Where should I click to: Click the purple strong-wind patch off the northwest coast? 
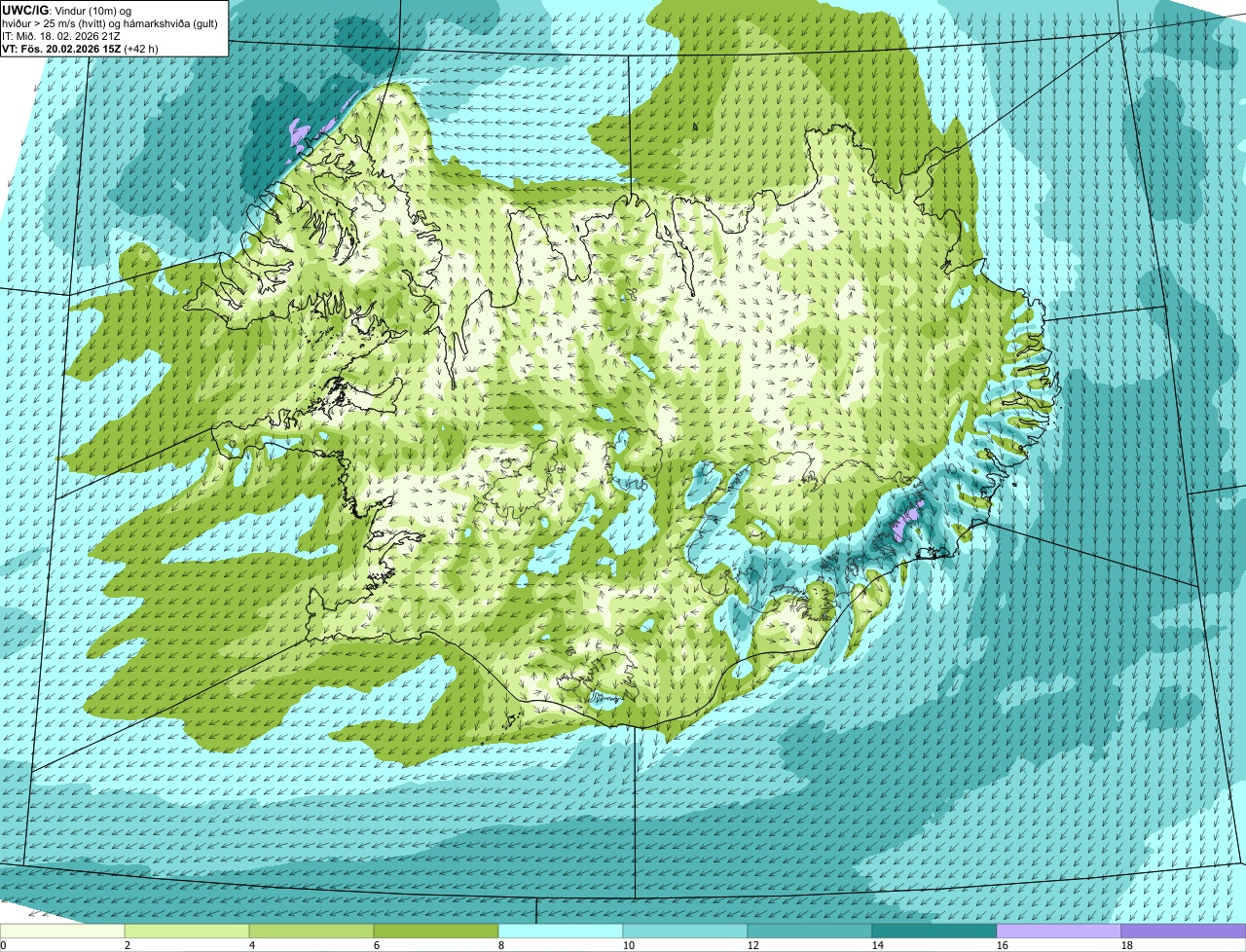[x=300, y=133]
